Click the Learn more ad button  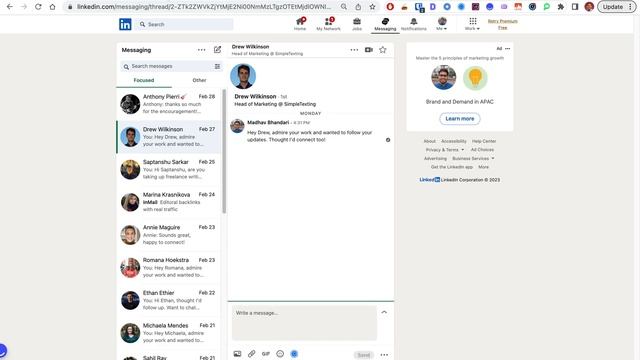tap(460, 119)
